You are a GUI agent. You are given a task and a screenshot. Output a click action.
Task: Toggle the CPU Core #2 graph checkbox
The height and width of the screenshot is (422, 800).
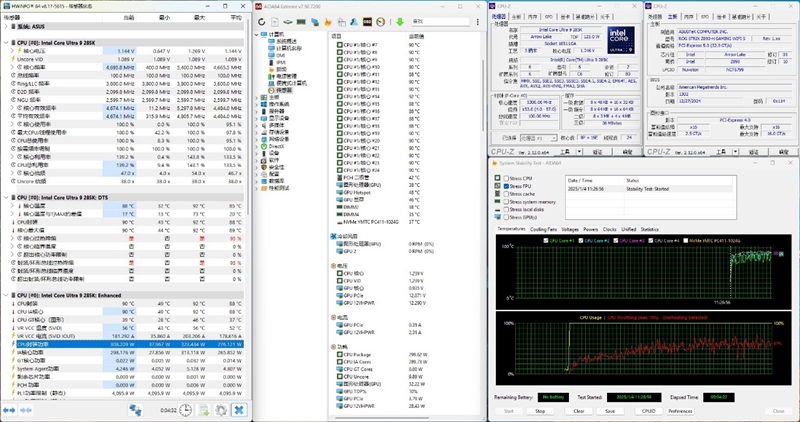click(582, 240)
